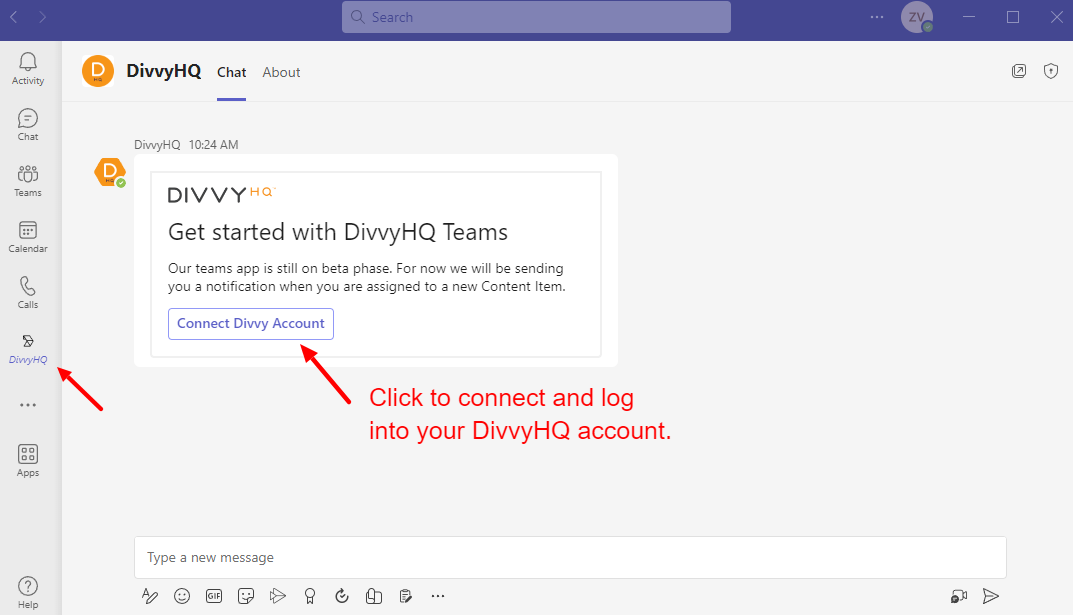The image size is (1073, 615).
Task: Click the overlapping cards icon in compose toolbar
Action: point(374,597)
